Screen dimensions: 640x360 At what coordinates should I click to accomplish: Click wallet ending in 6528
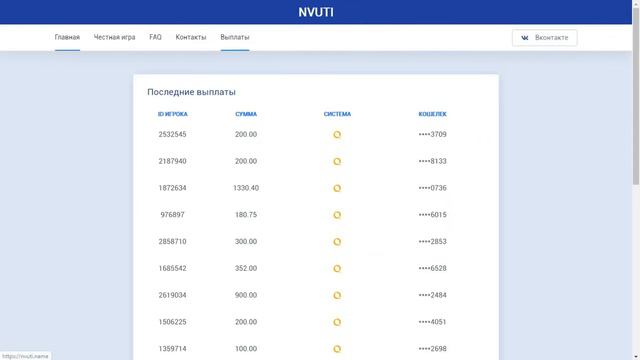coord(432,268)
